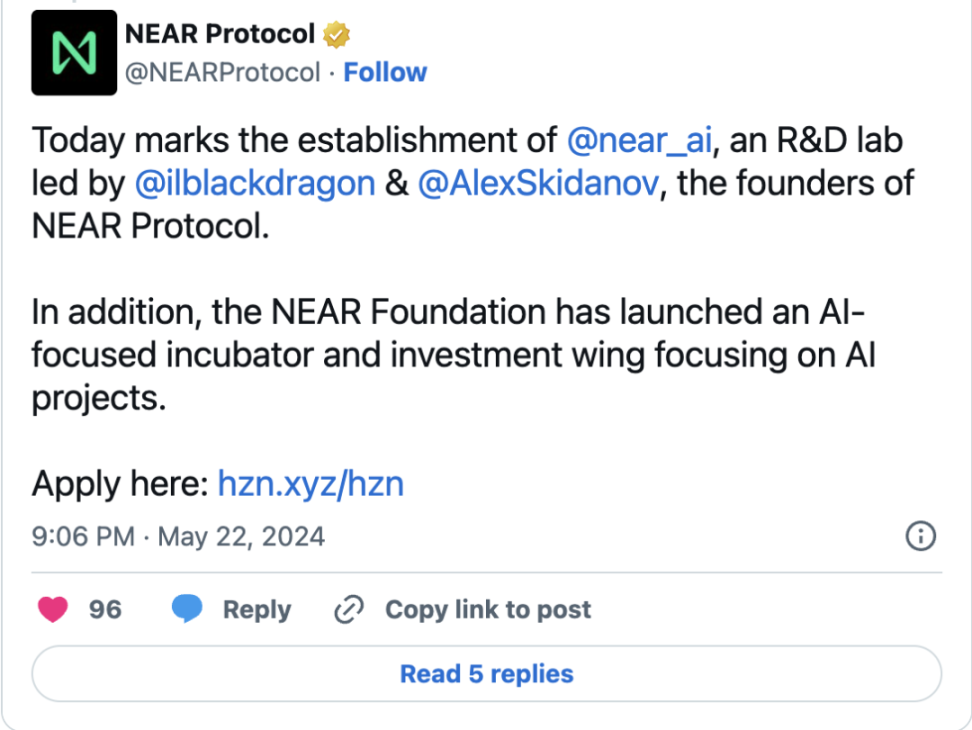The height and width of the screenshot is (730, 972).
Task: Open replies by expanding the conversation
Action: 486,673
